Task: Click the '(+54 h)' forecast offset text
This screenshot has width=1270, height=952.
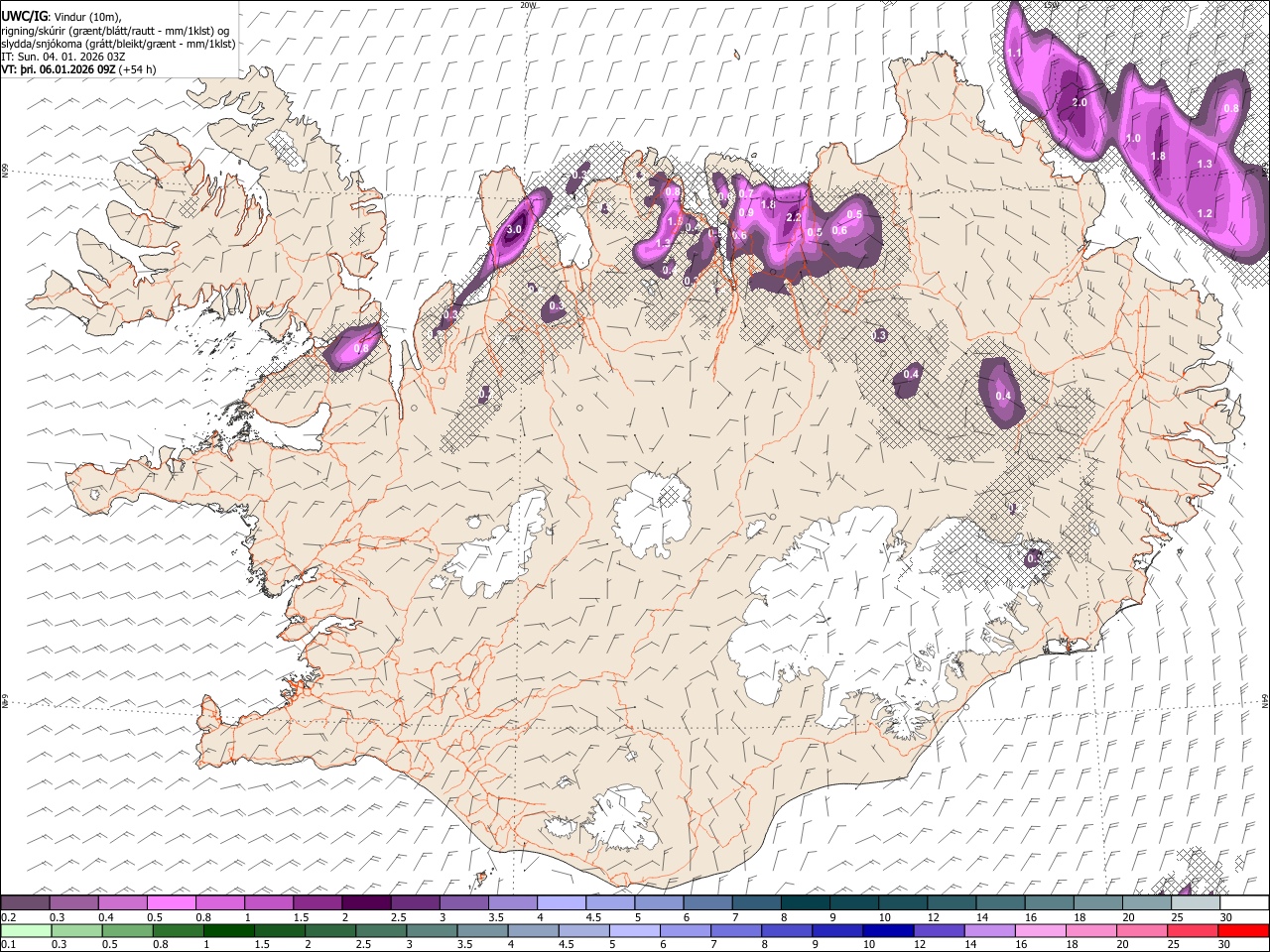Action: coord(139,70)
